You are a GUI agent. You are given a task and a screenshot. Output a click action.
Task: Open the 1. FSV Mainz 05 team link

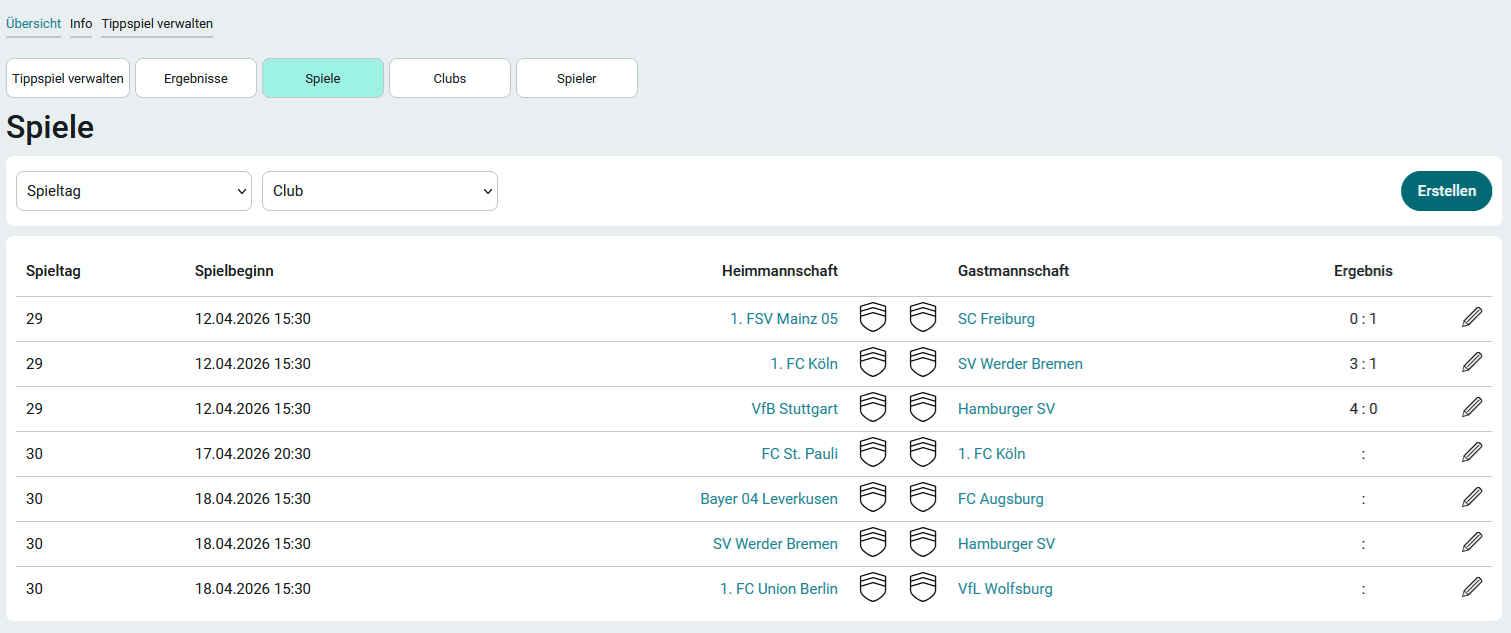(784, 319)
